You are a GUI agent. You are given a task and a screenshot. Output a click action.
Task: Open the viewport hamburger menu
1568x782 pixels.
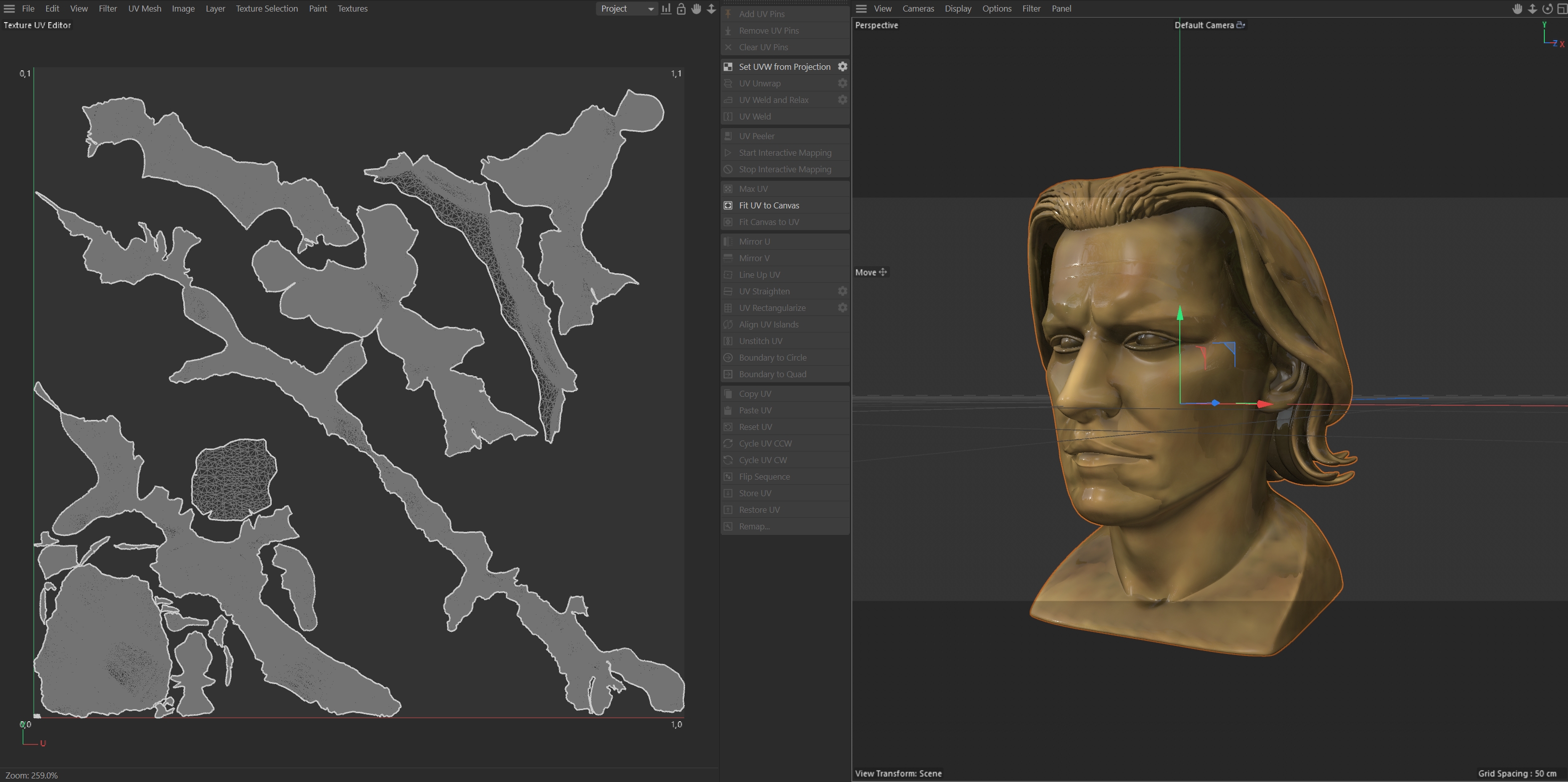pyautogui.click(x=861, y=9)
